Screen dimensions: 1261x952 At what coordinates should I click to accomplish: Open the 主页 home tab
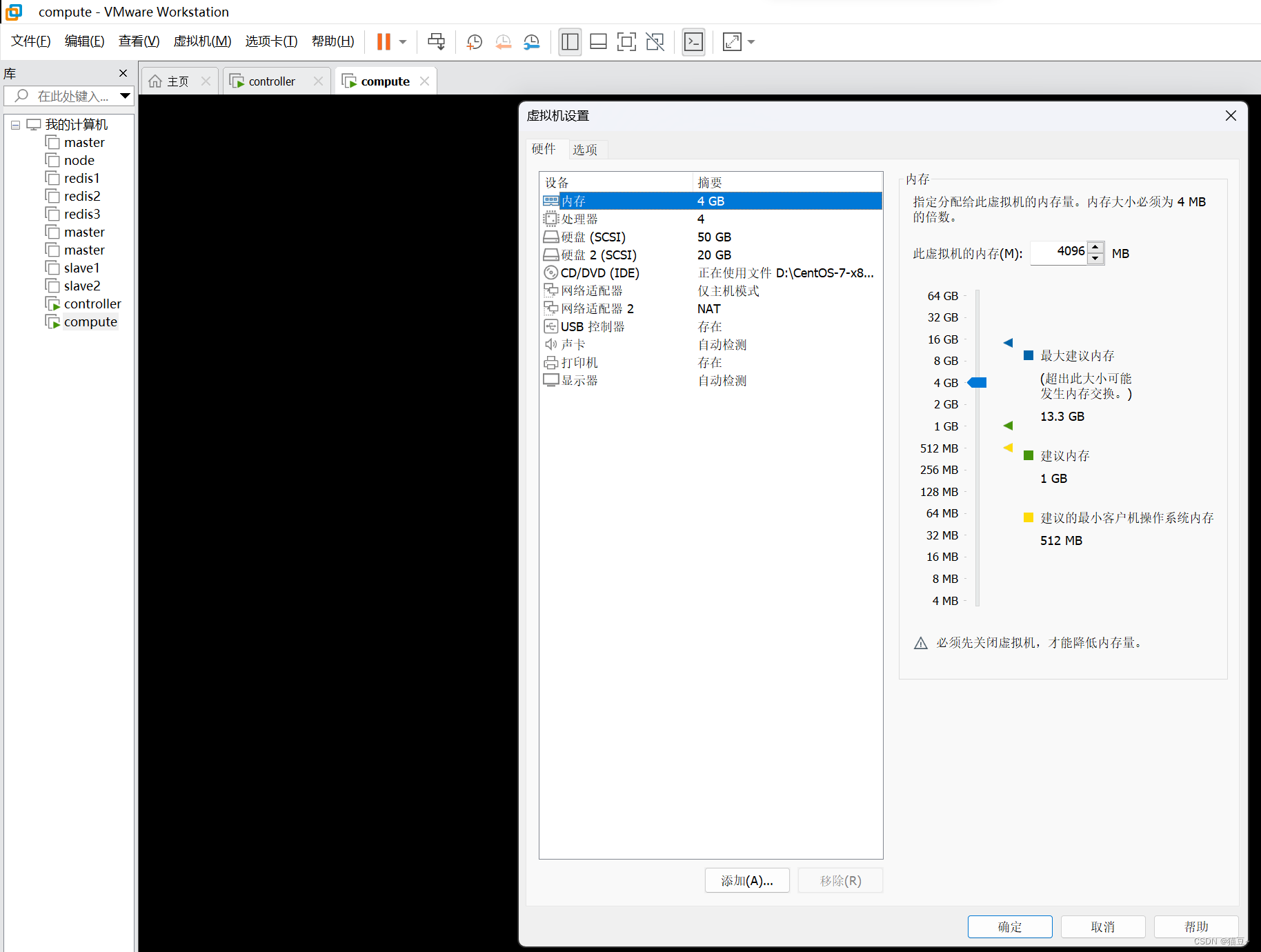click(x=176, y=81)
